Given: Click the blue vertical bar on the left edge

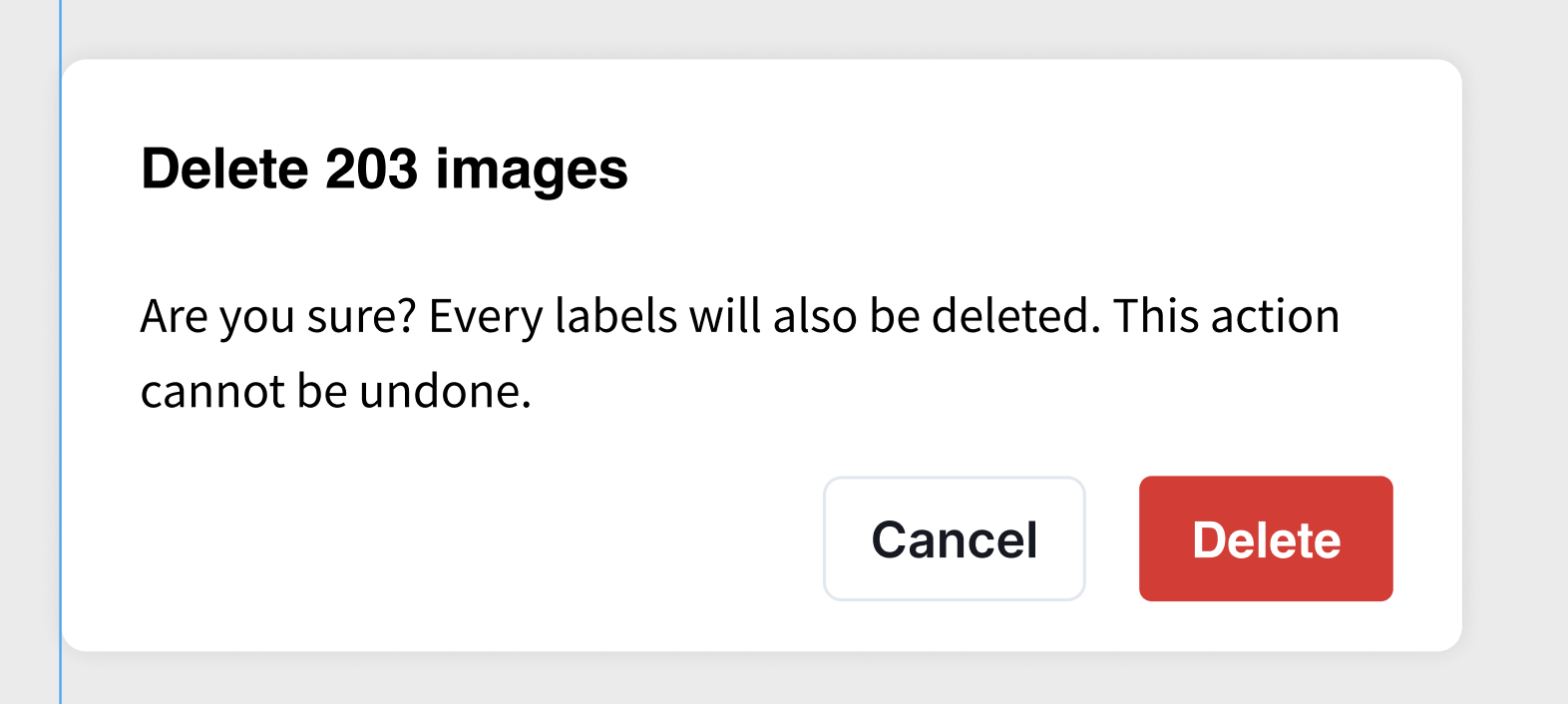Looking at the screenshot, I should click(62, 349).
